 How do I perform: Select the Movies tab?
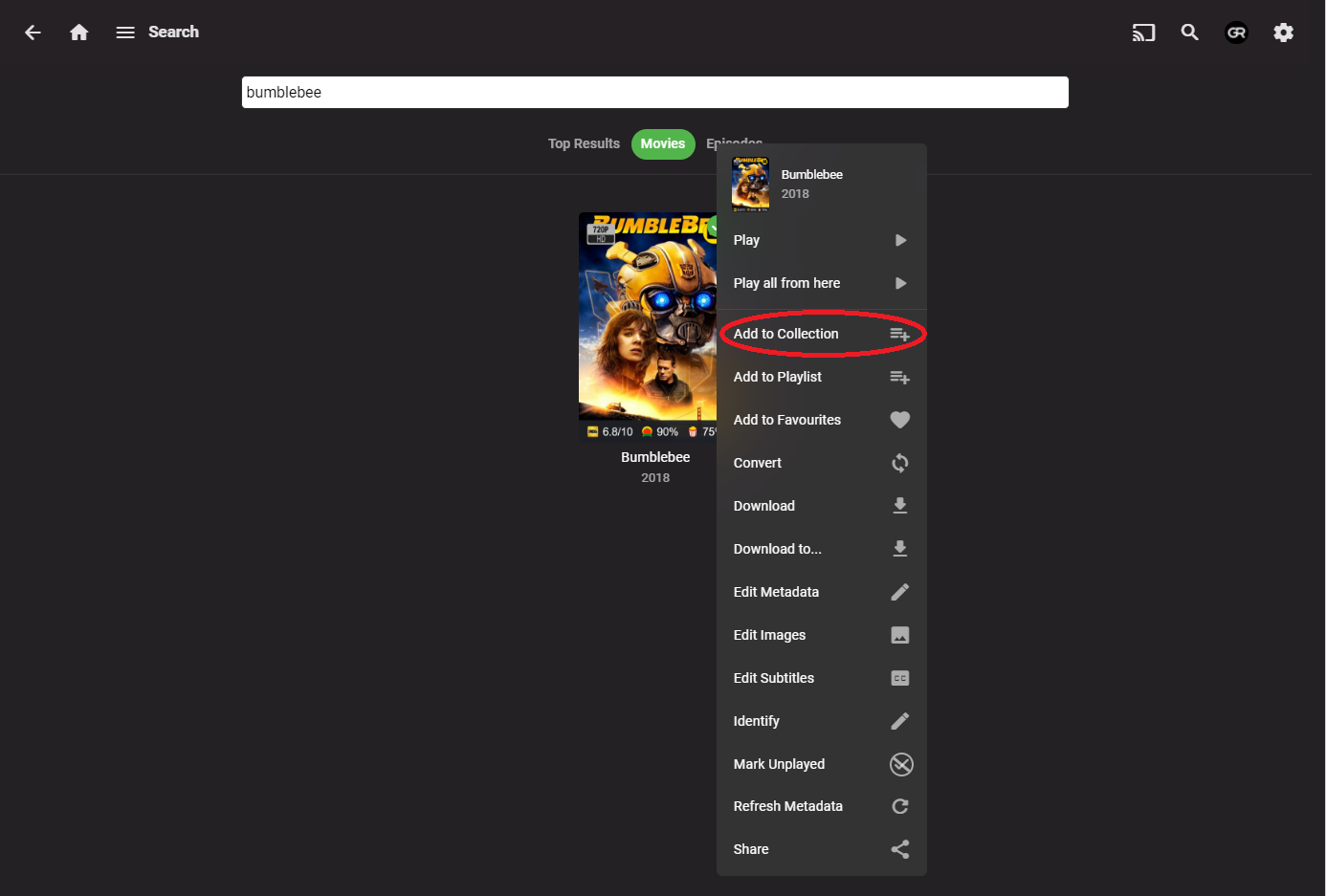click(x=663, y=143)
